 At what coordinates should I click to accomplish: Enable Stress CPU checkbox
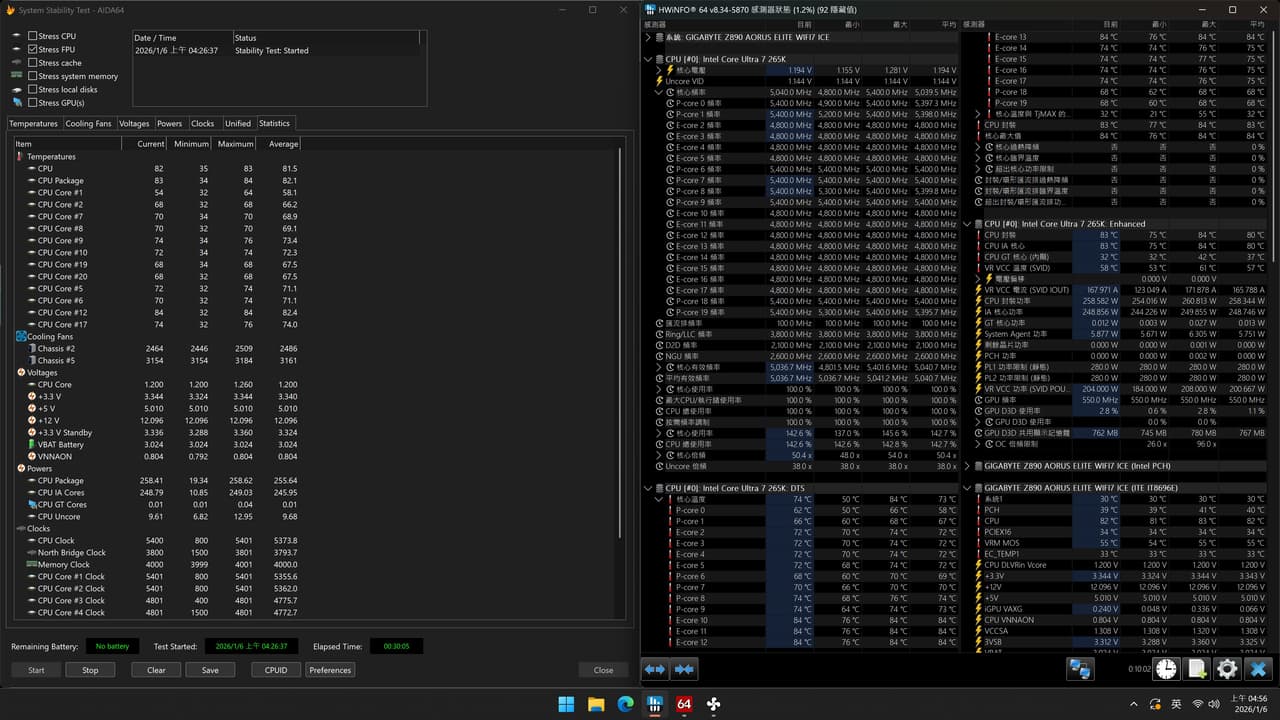click(33, 36)
